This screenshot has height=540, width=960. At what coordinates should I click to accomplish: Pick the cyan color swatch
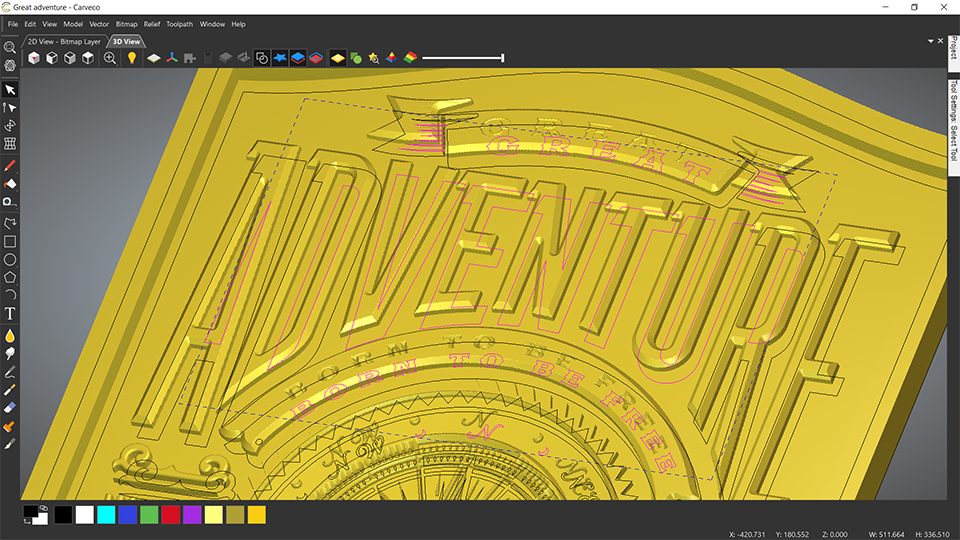point(105,514)
